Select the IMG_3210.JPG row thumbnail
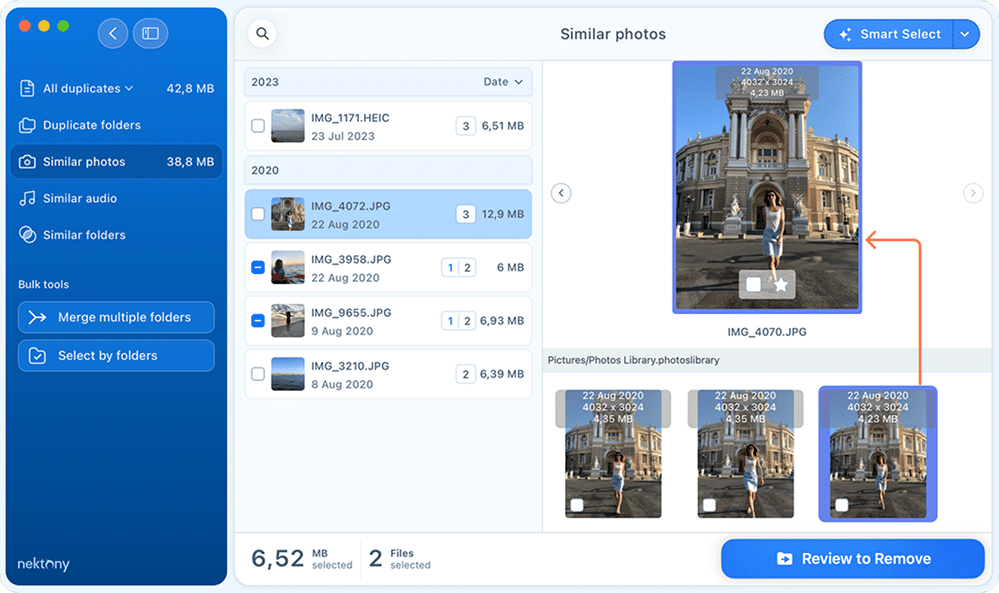This screenshot has height=593, width=999. (x=287, y=374)
